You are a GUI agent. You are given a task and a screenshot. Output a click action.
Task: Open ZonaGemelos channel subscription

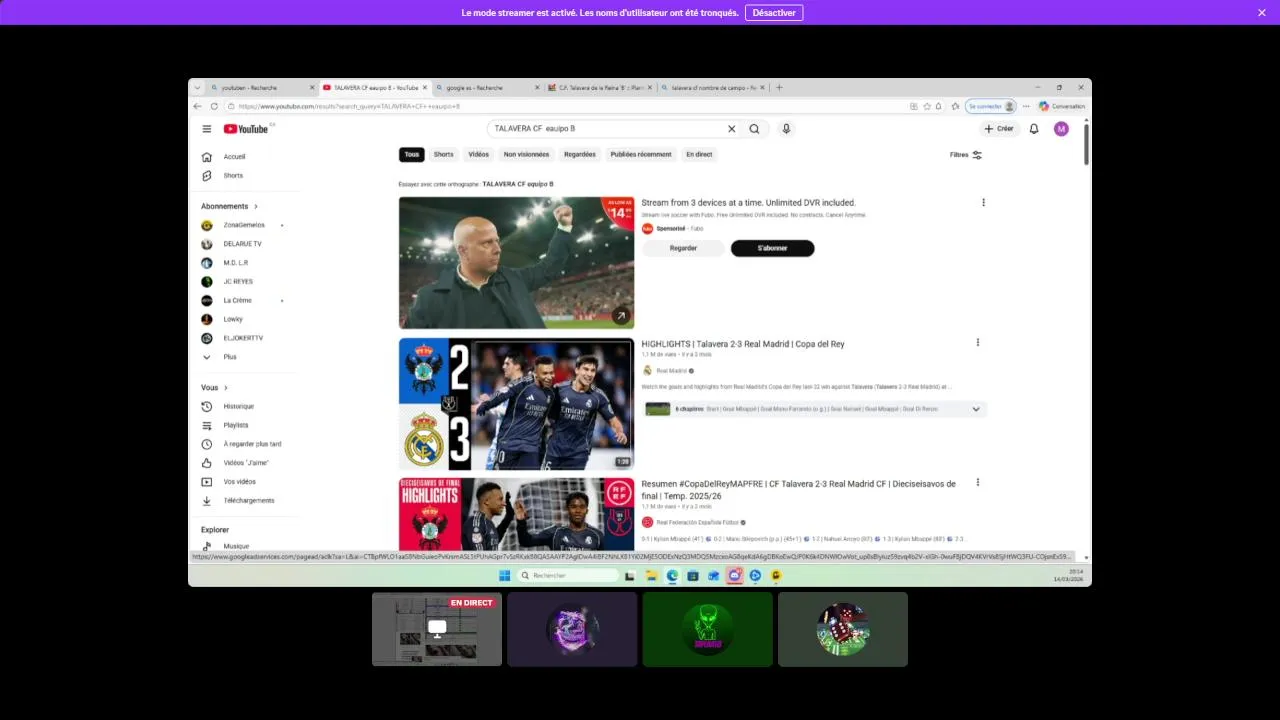[244, 225]
